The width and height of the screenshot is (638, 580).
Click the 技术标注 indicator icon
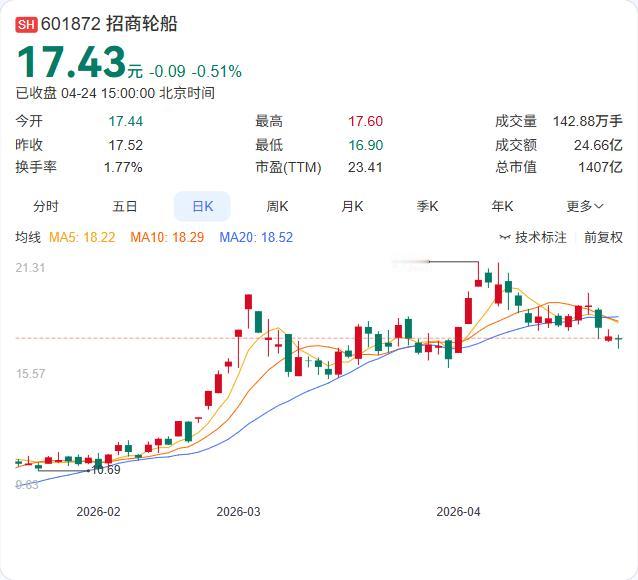coord(505,237)
